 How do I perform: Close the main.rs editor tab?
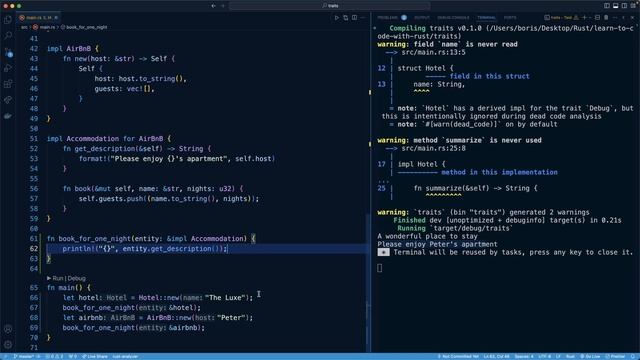(x=56, y=18)
